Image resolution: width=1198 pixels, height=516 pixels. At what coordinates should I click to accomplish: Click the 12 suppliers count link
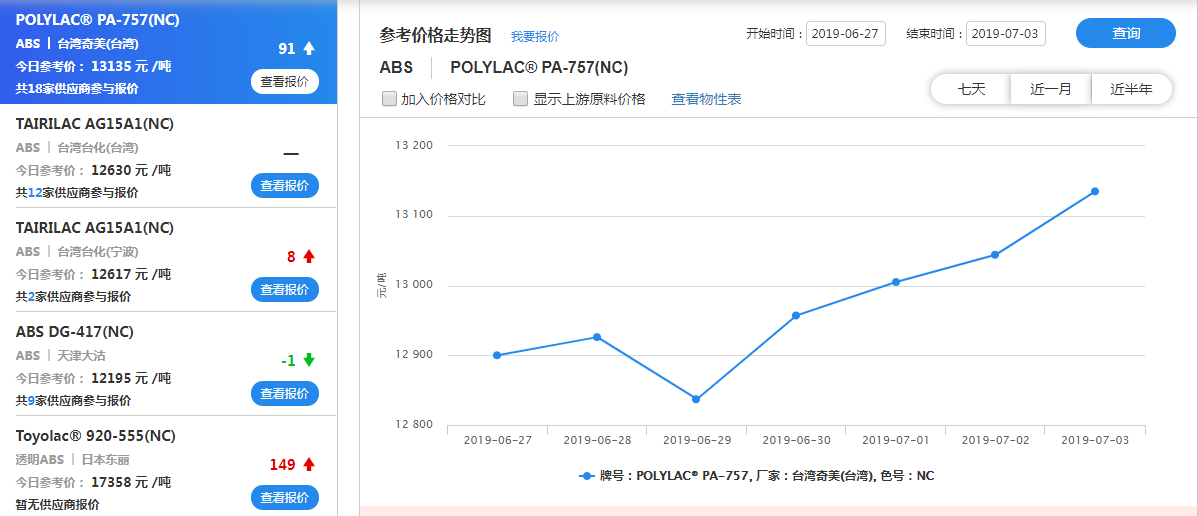pos(34,193)
